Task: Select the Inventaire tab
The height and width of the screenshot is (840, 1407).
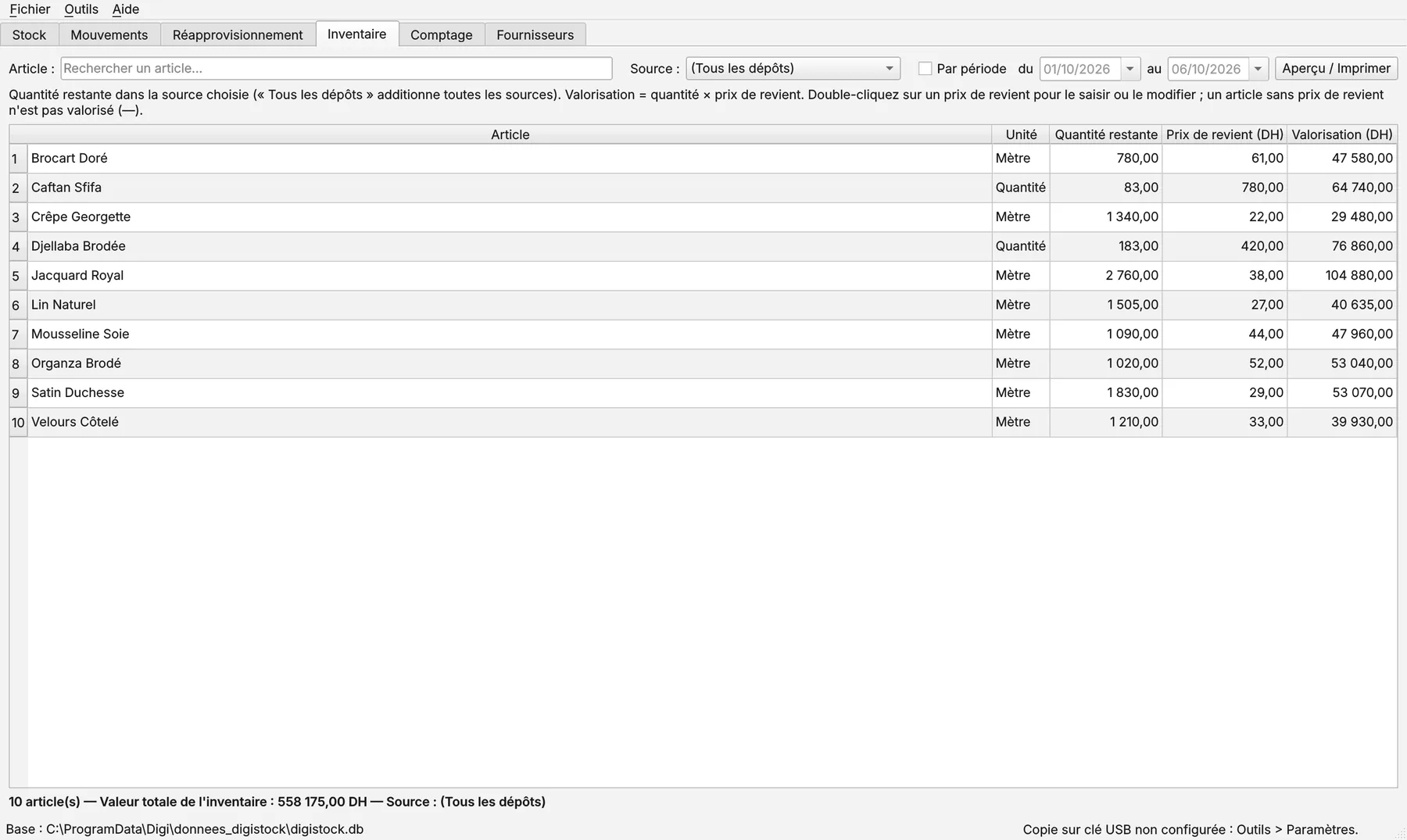Action: [357, 34]
